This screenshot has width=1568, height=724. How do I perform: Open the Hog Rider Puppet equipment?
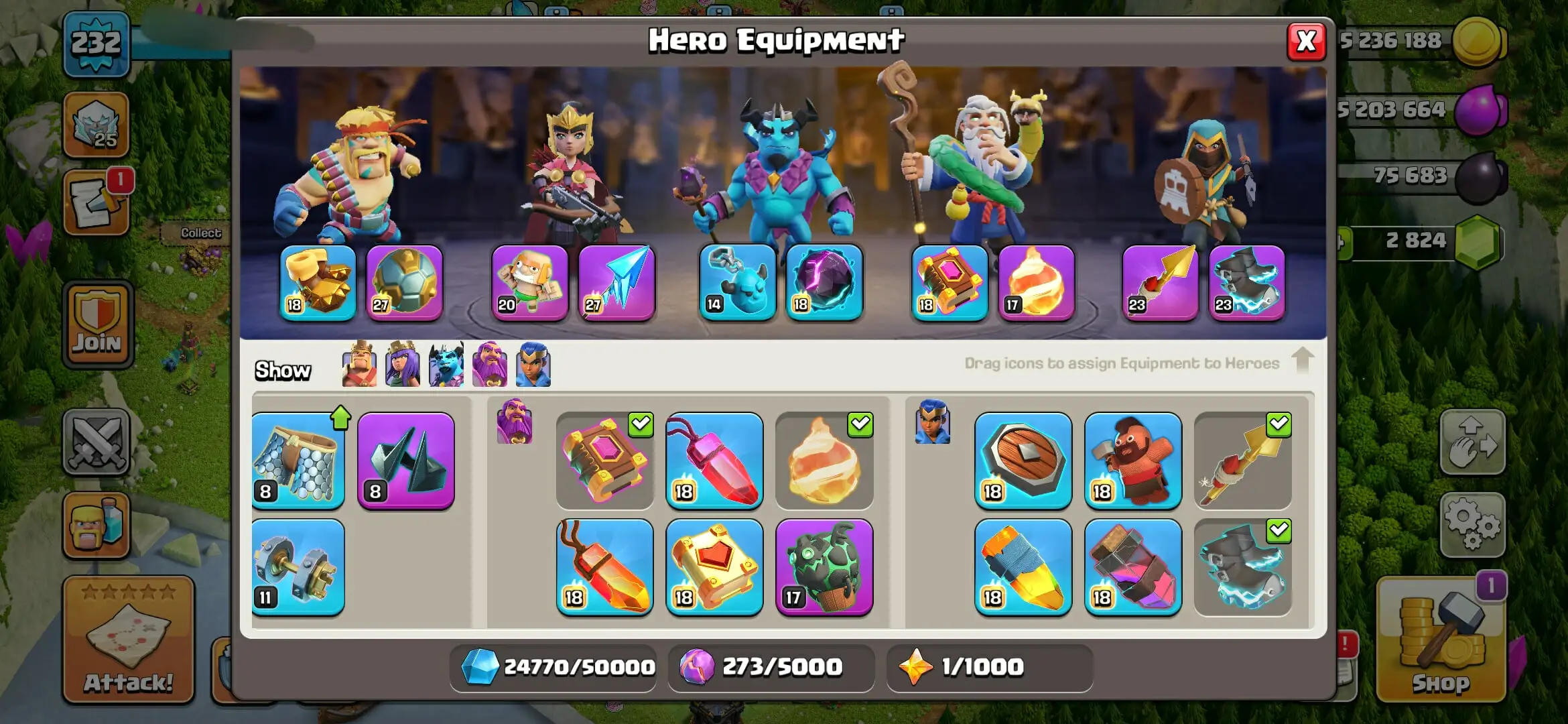[1132, 461]
